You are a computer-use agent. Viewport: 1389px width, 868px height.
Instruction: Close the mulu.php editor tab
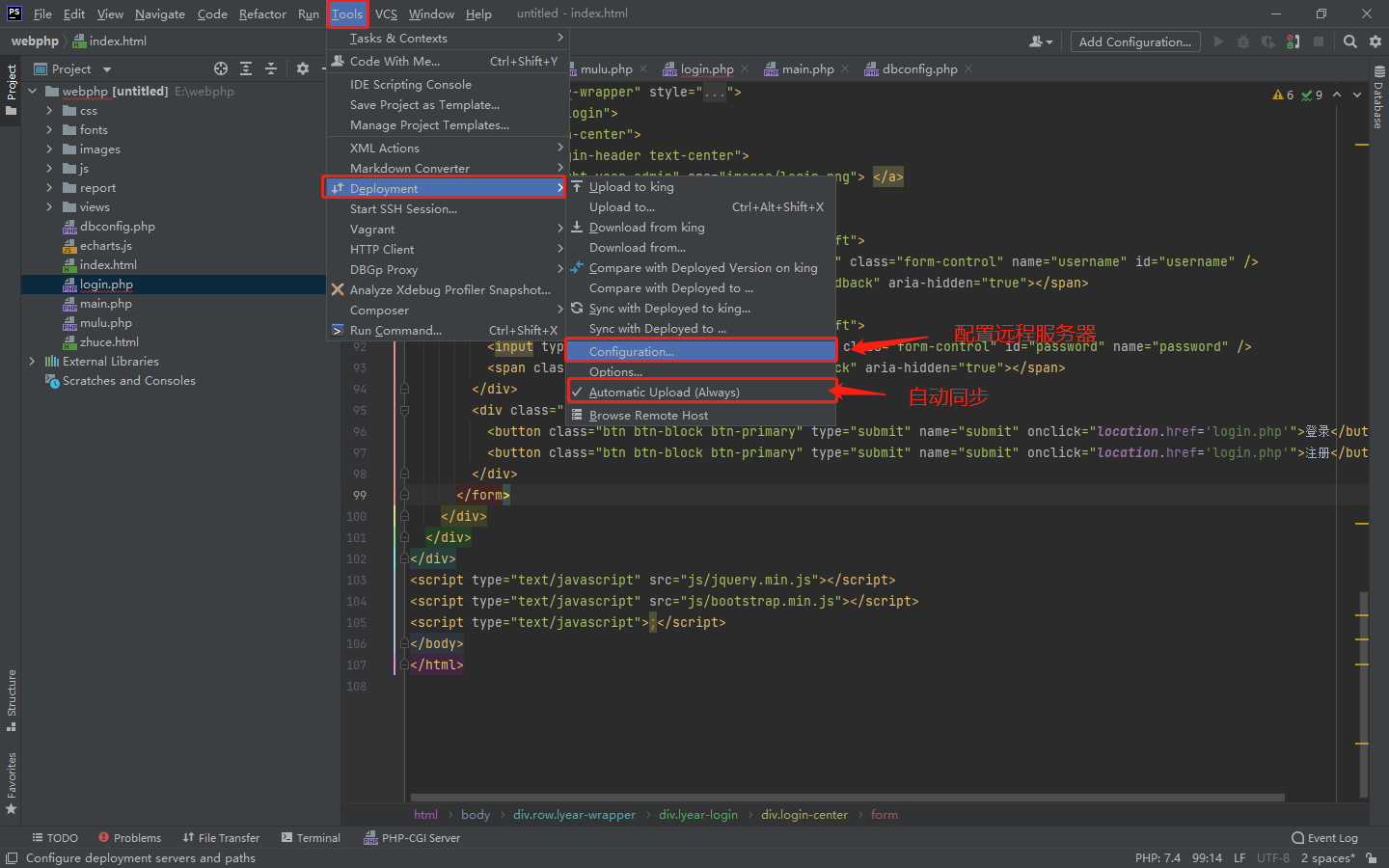click(x=643, y=68)
